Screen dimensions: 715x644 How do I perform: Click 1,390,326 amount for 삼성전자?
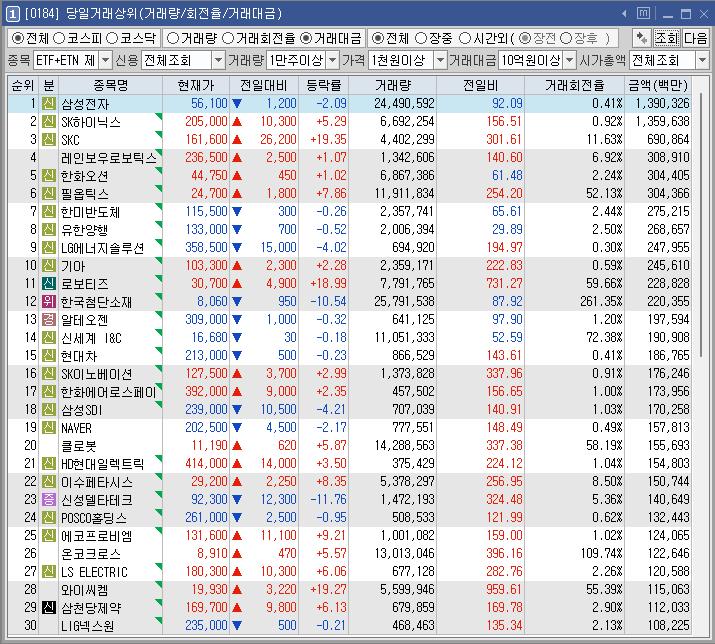click(662, 104)
